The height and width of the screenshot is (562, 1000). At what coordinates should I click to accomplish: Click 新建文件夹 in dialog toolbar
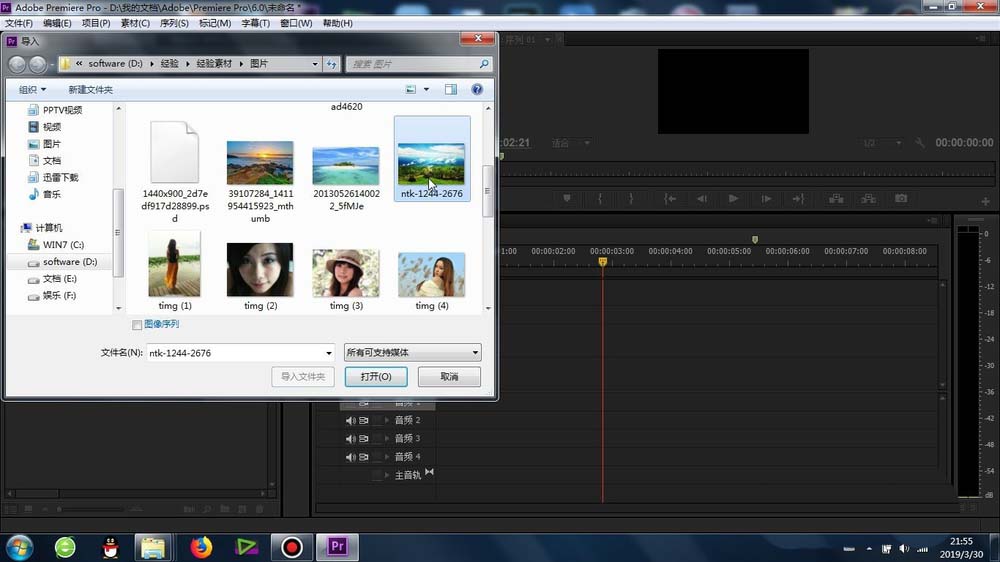point(91,90)
